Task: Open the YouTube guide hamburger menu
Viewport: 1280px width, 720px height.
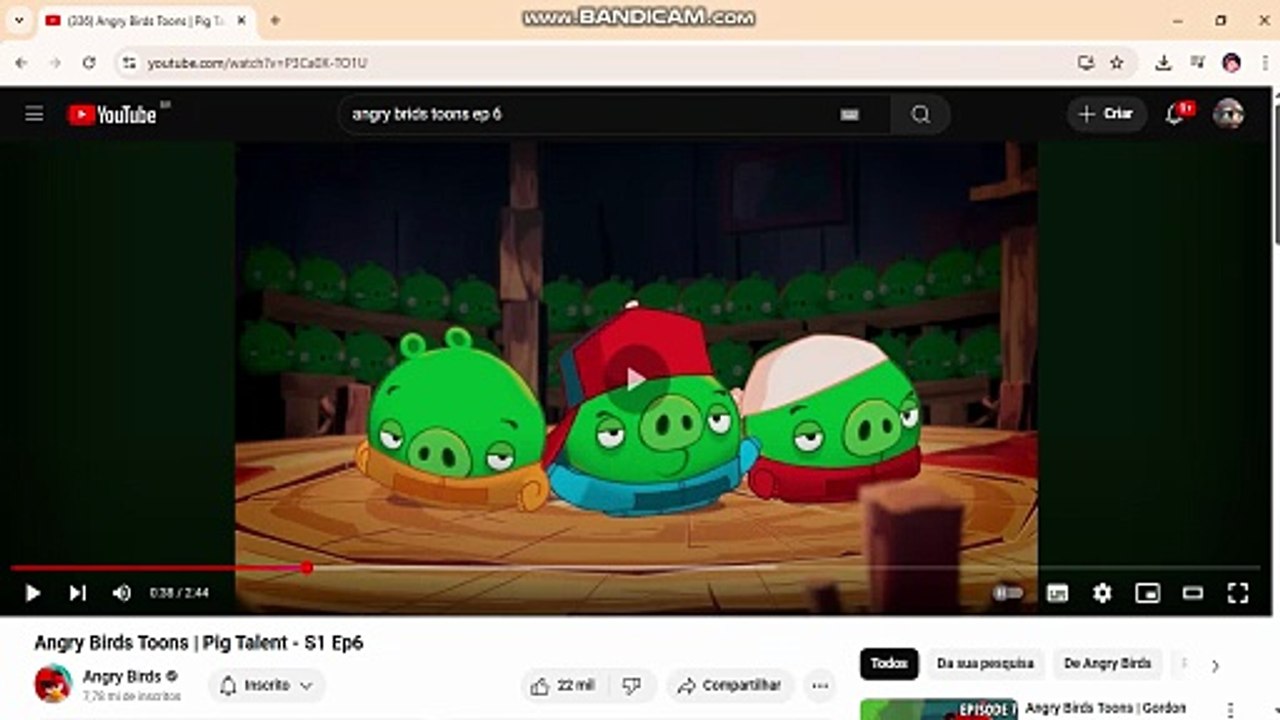Action: (x=34, y=114)
